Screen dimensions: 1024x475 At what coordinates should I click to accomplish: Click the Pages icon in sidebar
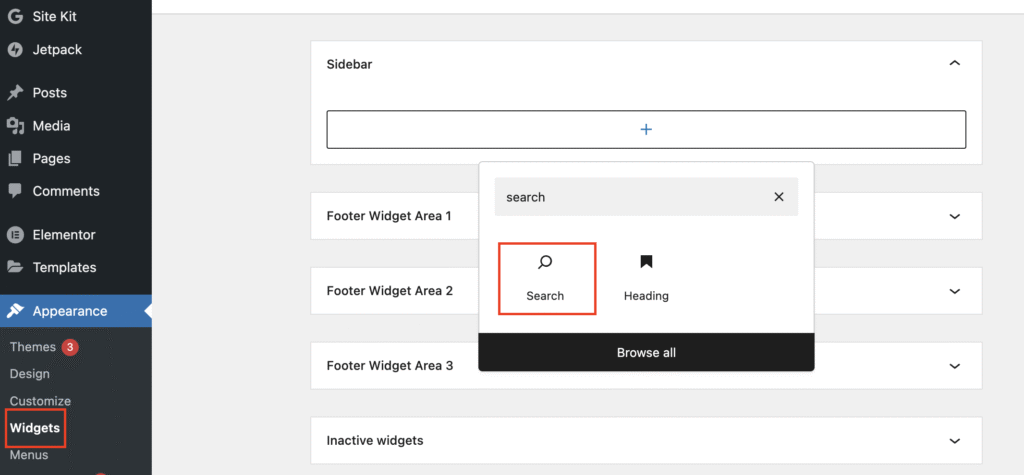pos(15,158)
